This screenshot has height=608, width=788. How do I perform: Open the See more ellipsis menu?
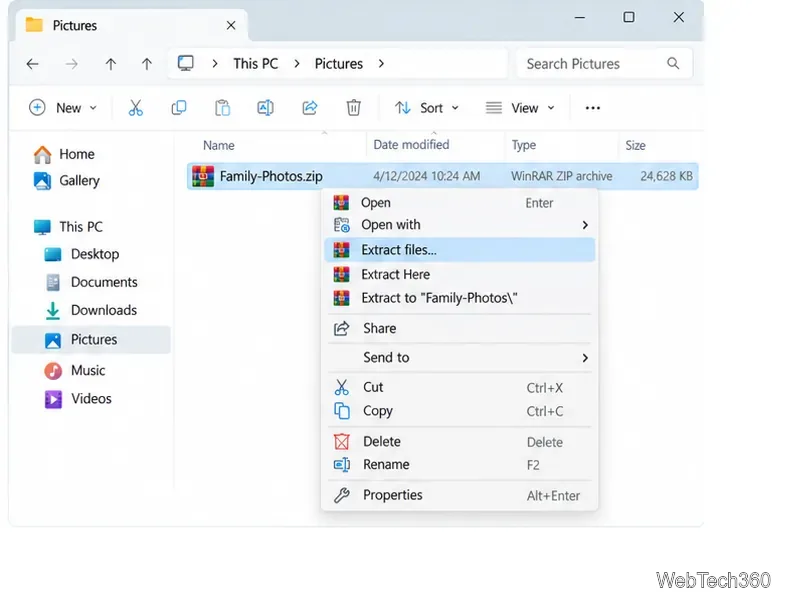(x=593, y=108)
